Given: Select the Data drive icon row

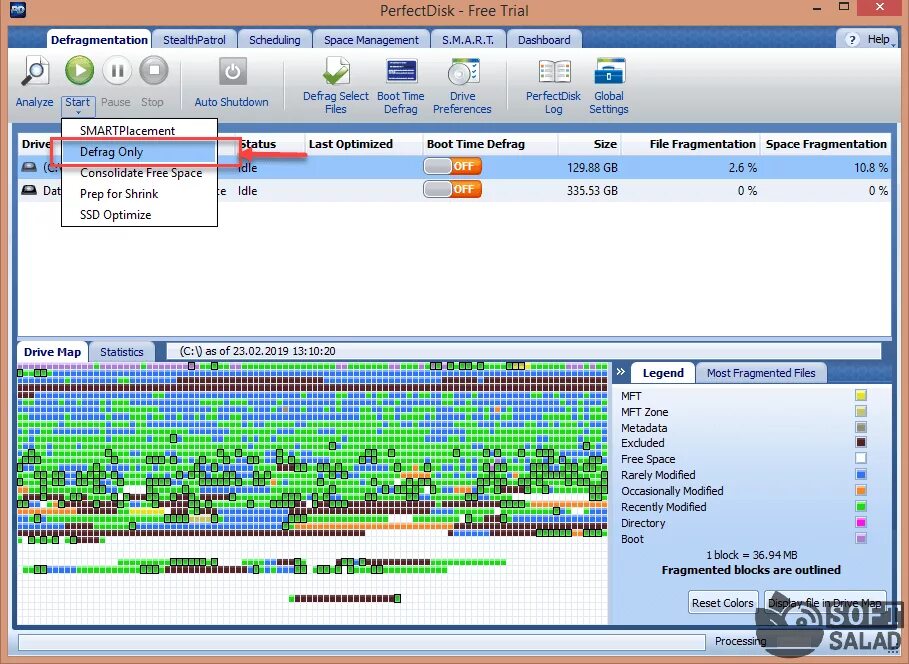Looking at the screenshot, I should click(29, 190).
